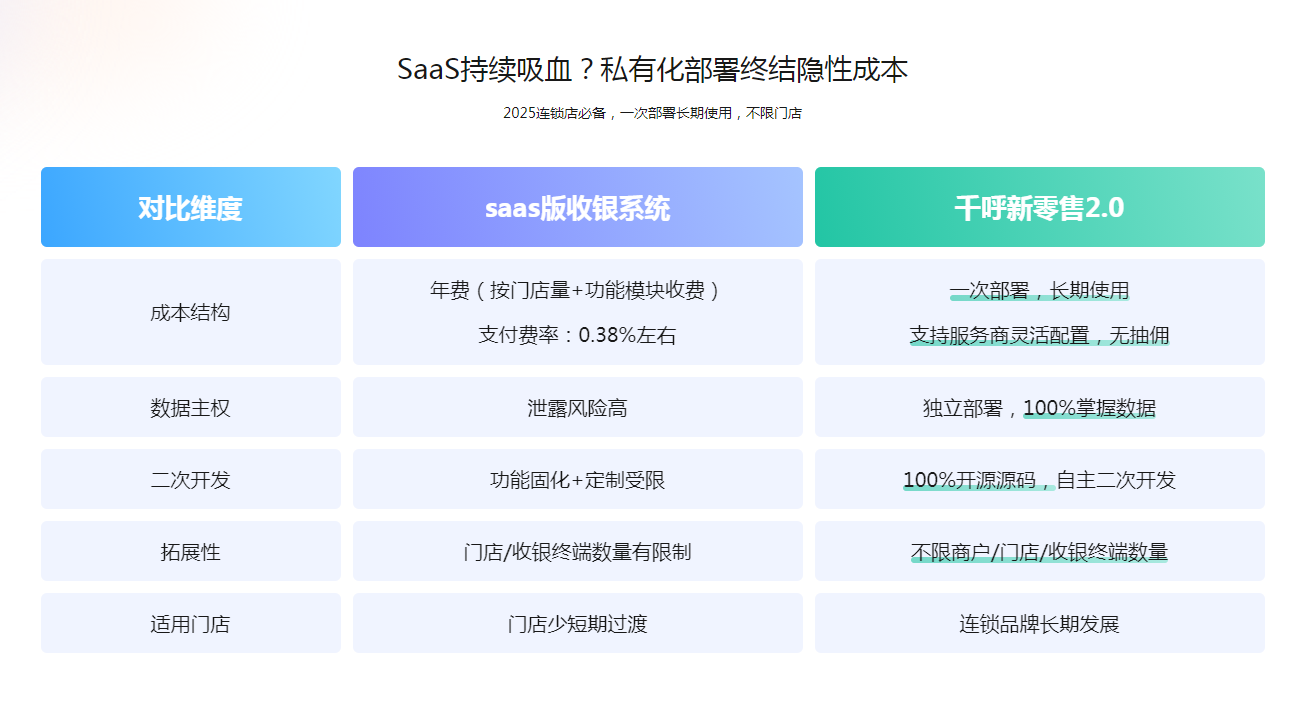Click the headline 'SaaS持续吸血？私有化部署终结隐性成本'
1308x702 pixels.
click(653, 70)
